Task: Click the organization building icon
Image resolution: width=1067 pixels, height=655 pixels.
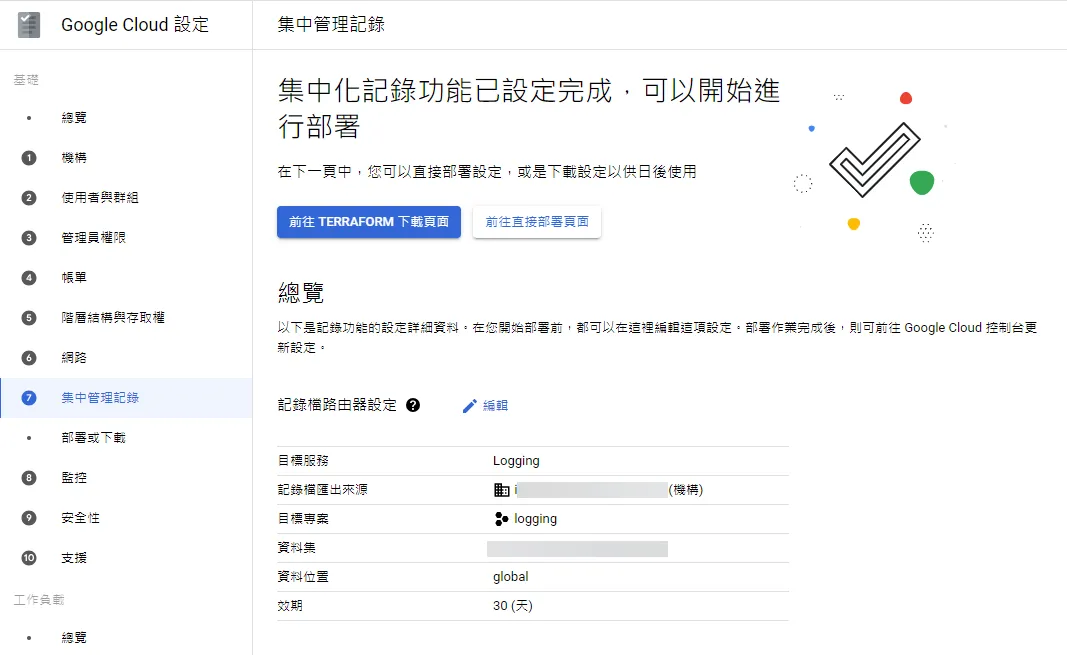Action: pos(502,490)
